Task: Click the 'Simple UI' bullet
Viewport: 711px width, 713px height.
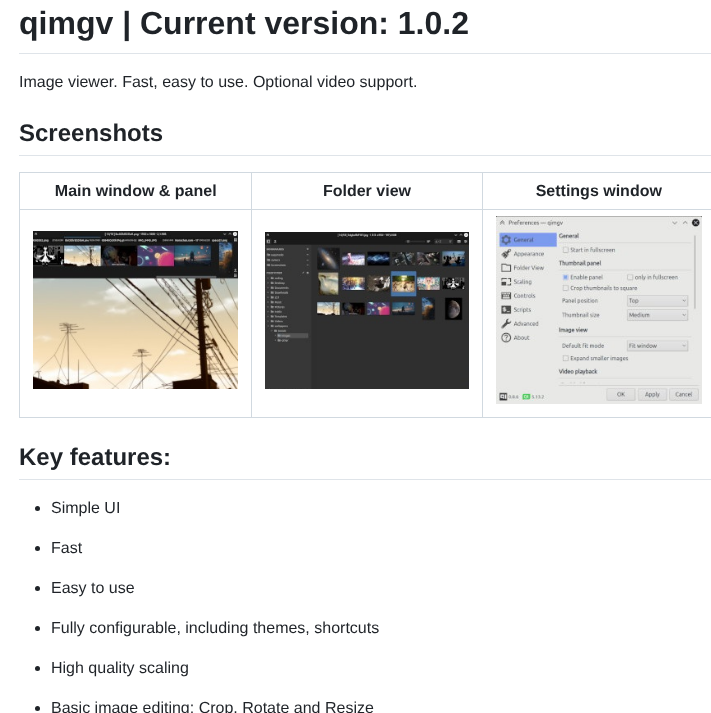Action: [85, 508]
